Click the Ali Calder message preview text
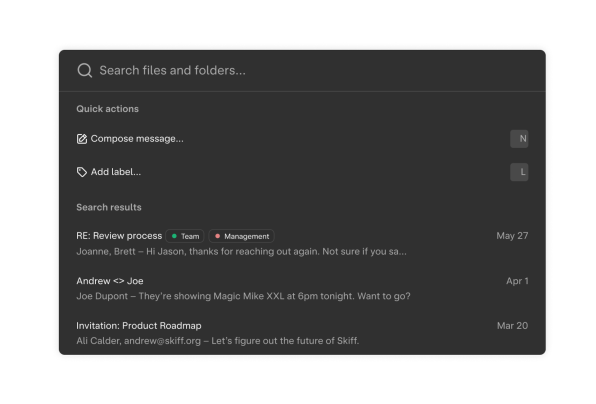The height and width of the screenshot is (404, 596). [217, 341]
